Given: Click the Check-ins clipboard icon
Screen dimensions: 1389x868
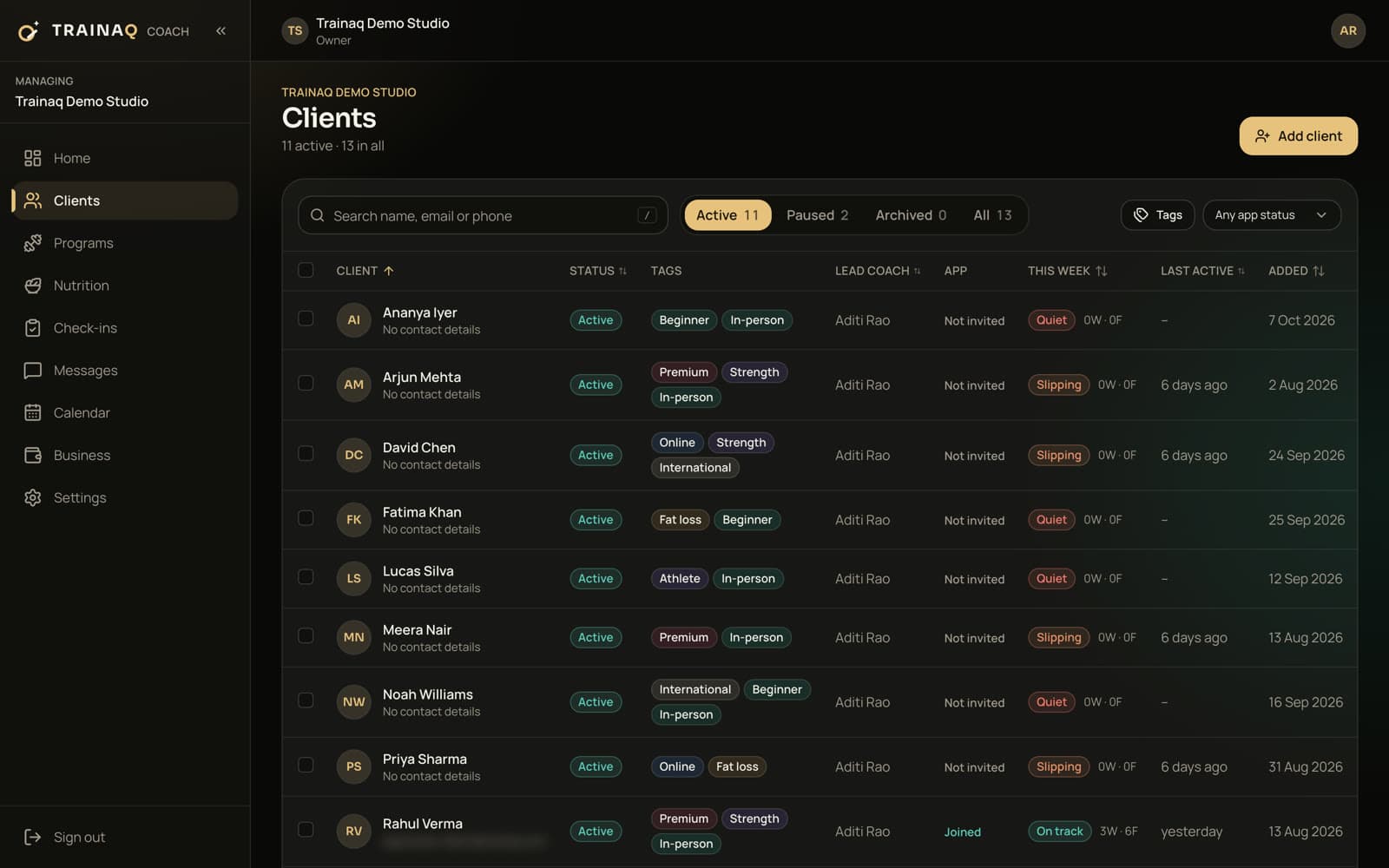Looking at the screenshot, I should [33, 328].
